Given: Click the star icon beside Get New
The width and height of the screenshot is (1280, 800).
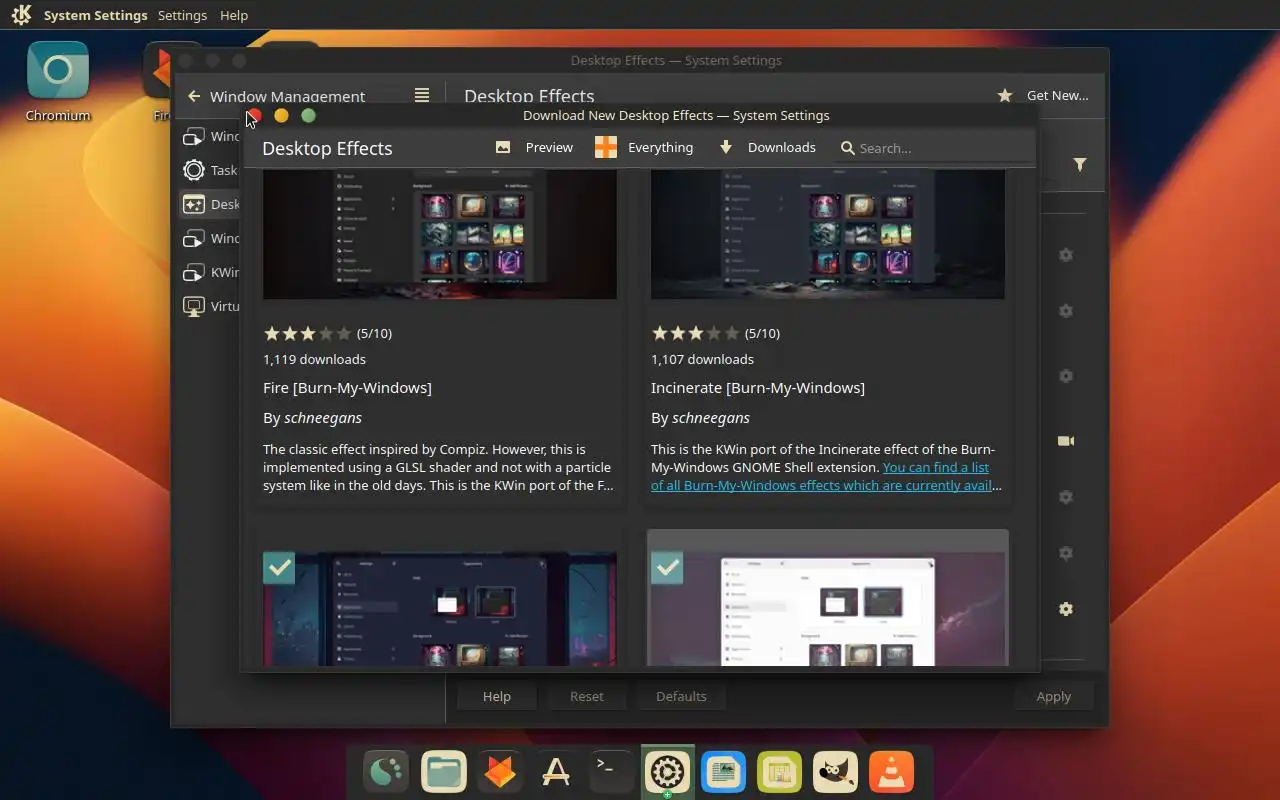Looking at the screenshot, I should point(1005,95).
